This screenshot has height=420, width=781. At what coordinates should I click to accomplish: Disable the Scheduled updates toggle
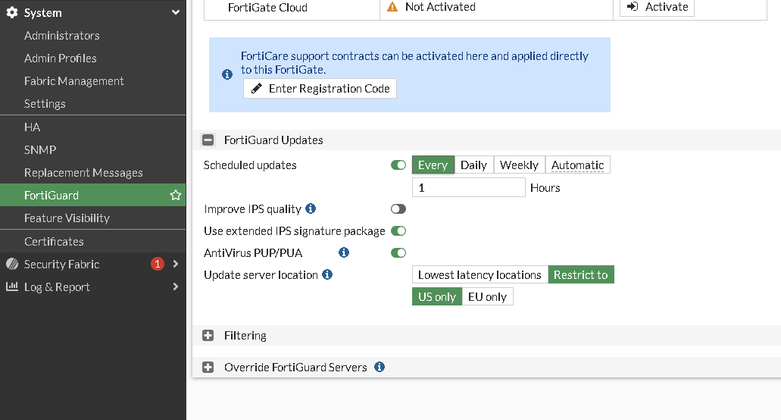pyautogui.click(x=398, y=166)
